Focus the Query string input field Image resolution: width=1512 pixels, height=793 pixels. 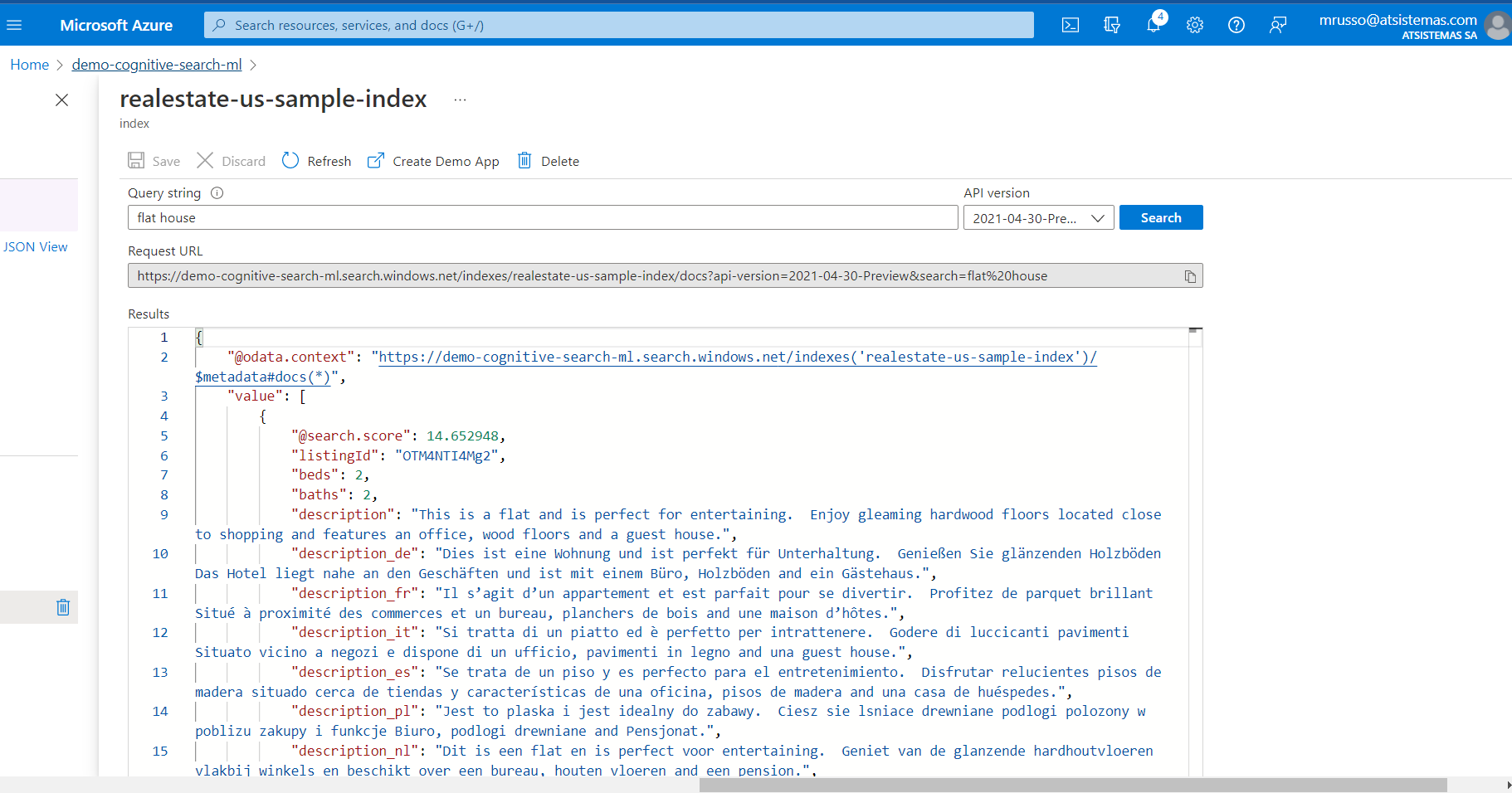point(543,217)
